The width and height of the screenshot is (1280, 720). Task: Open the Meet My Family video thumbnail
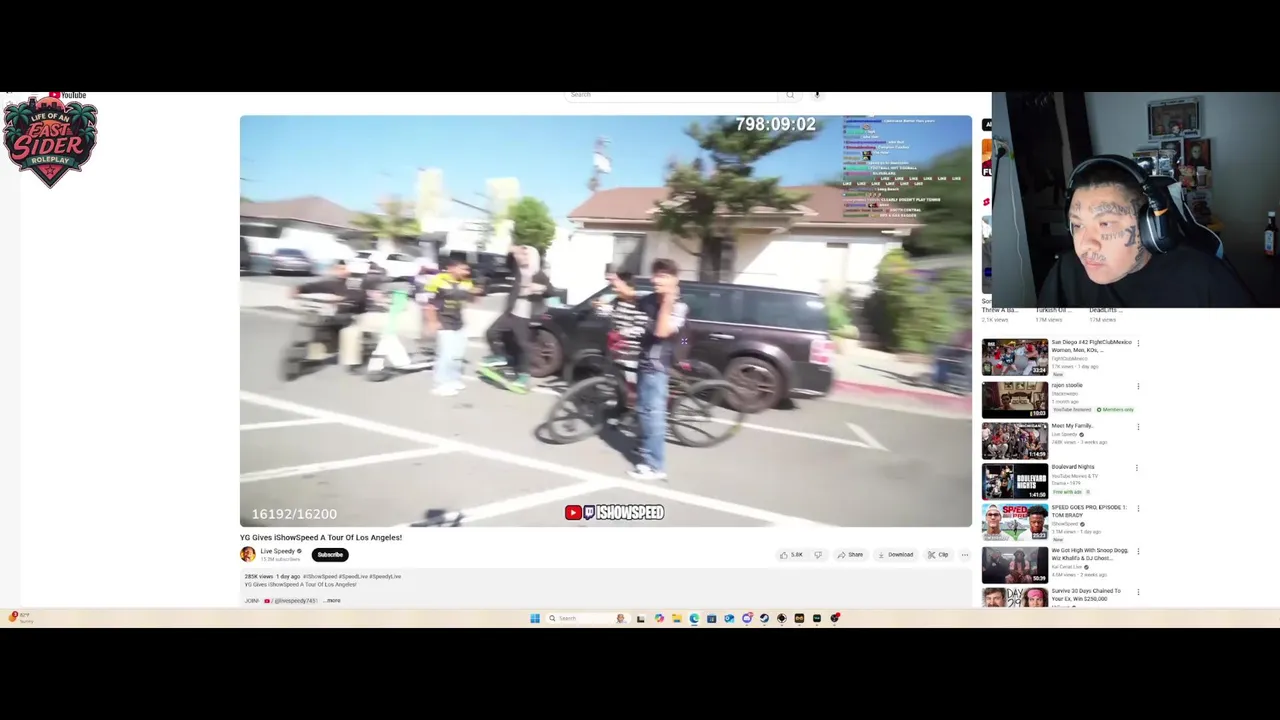[x=1014, y=441]
